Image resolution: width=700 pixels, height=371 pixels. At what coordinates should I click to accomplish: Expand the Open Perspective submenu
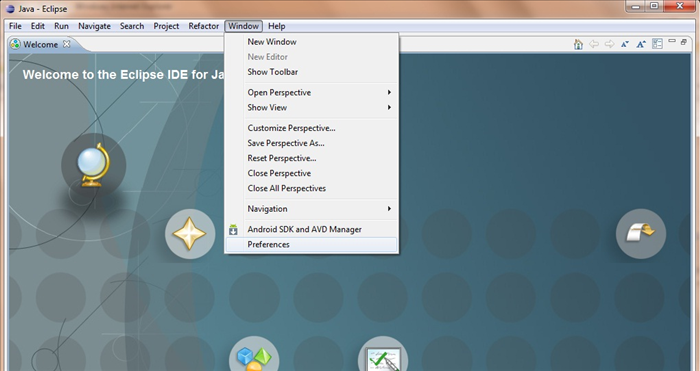(311, 92)
